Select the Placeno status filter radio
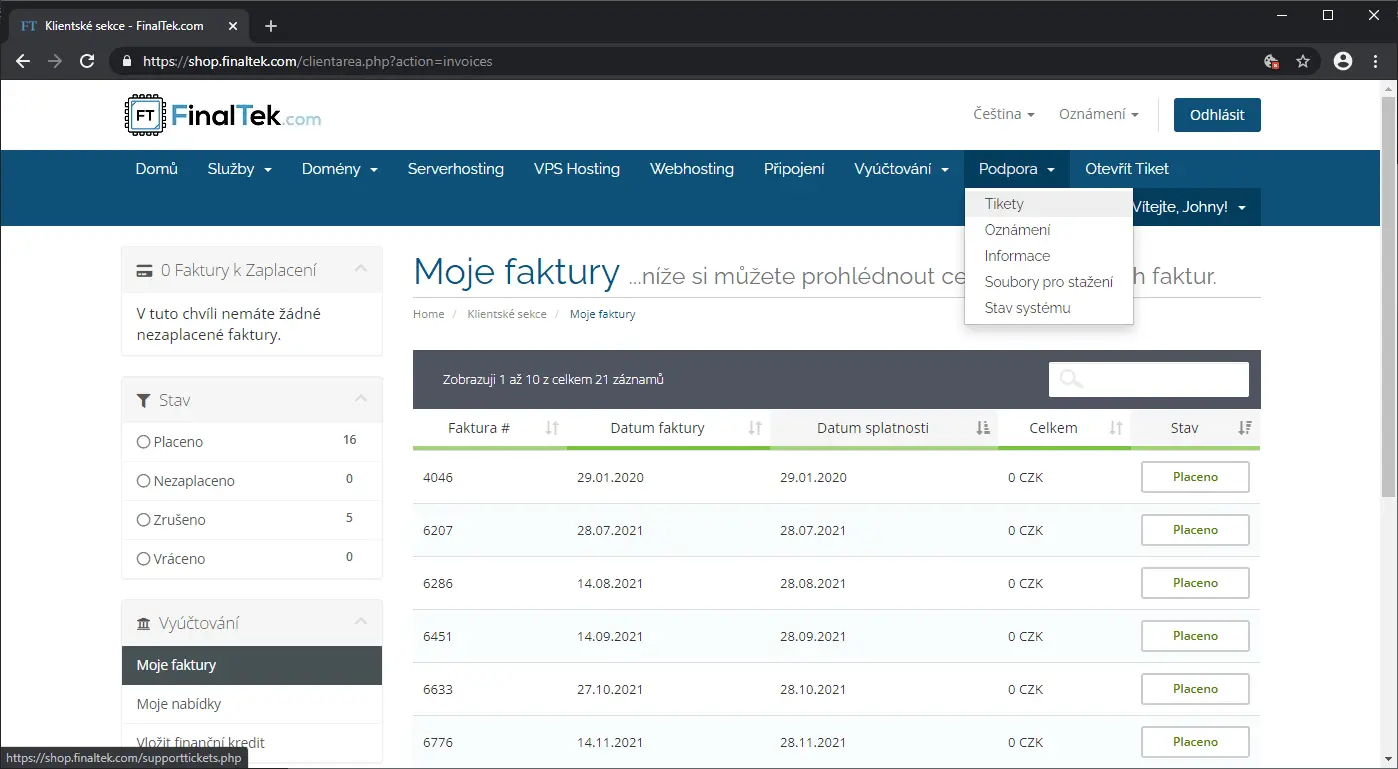This screenshot has width=1398, height=769. tap(143, 442)
